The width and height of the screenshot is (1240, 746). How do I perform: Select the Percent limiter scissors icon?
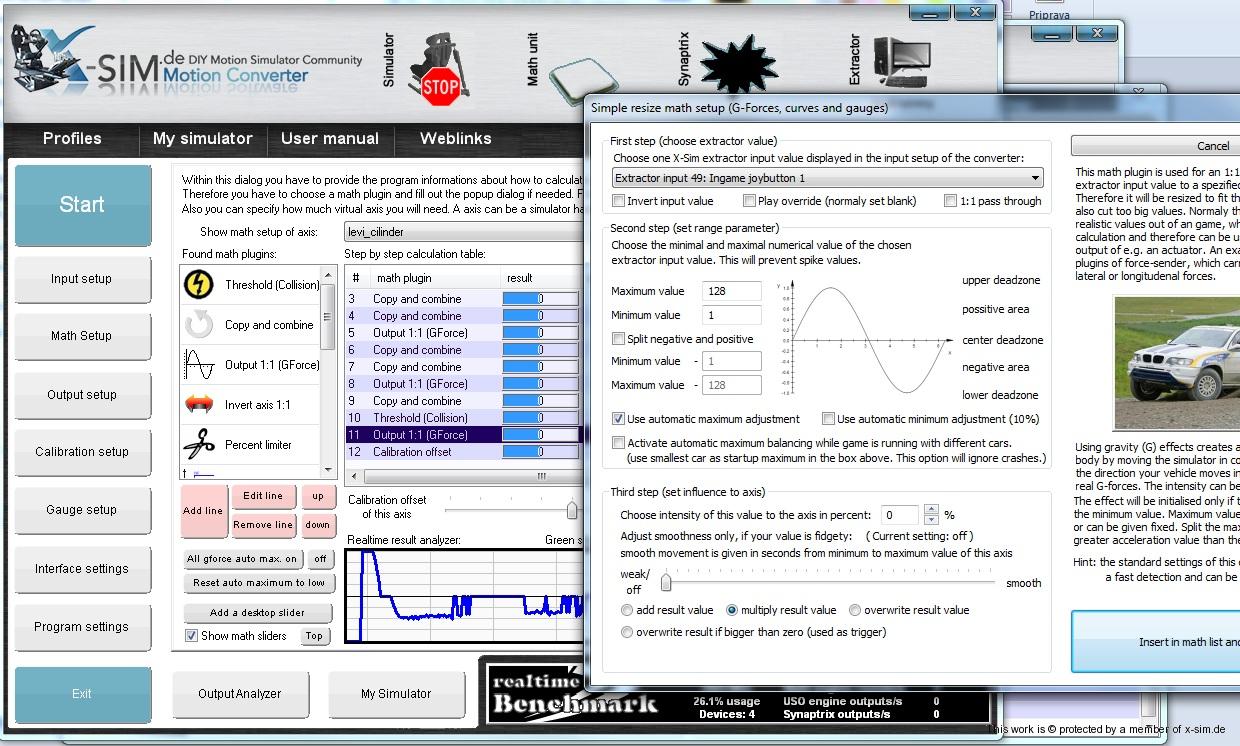199,445
